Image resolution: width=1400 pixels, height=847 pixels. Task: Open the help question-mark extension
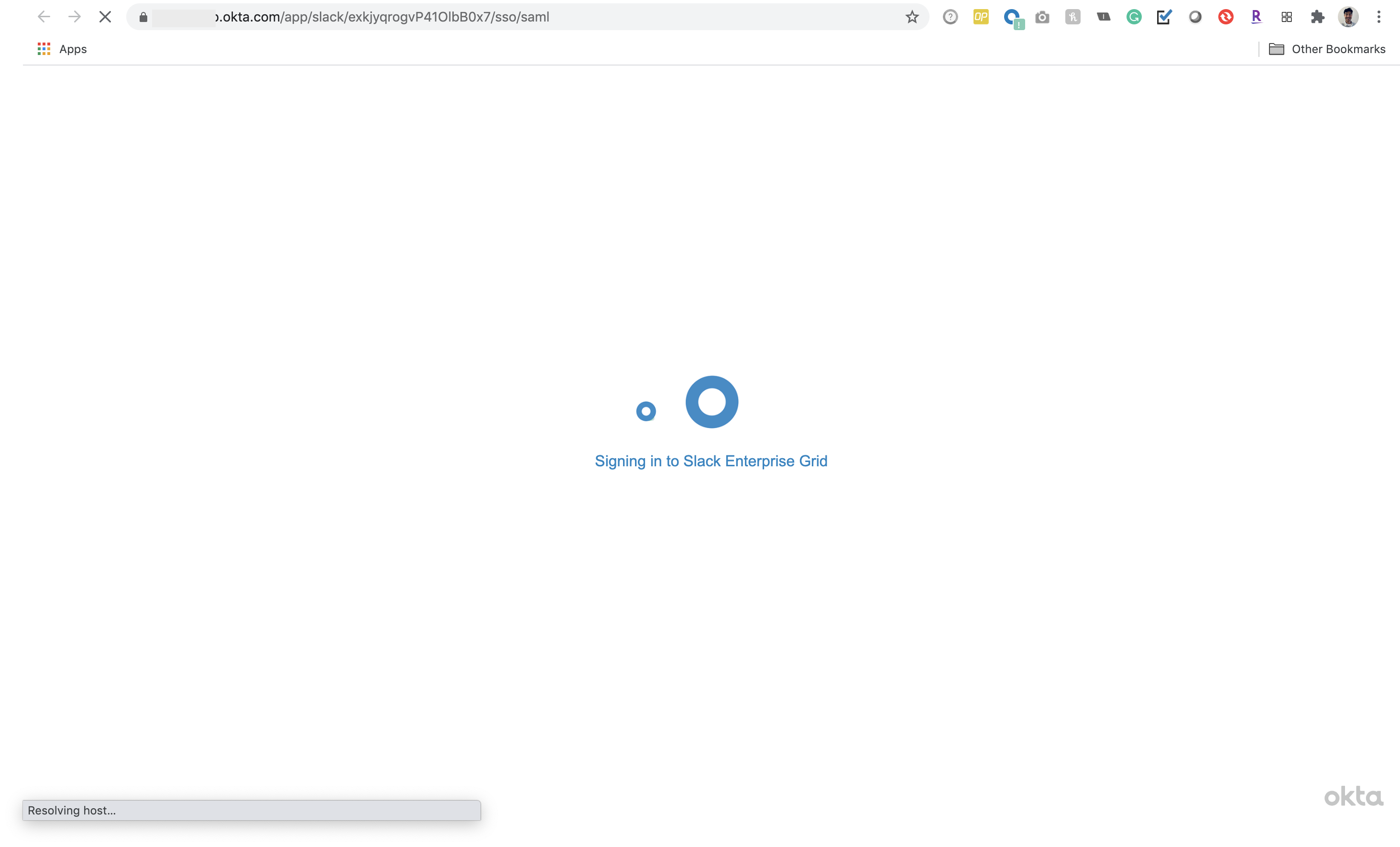(x=951, y=17)
